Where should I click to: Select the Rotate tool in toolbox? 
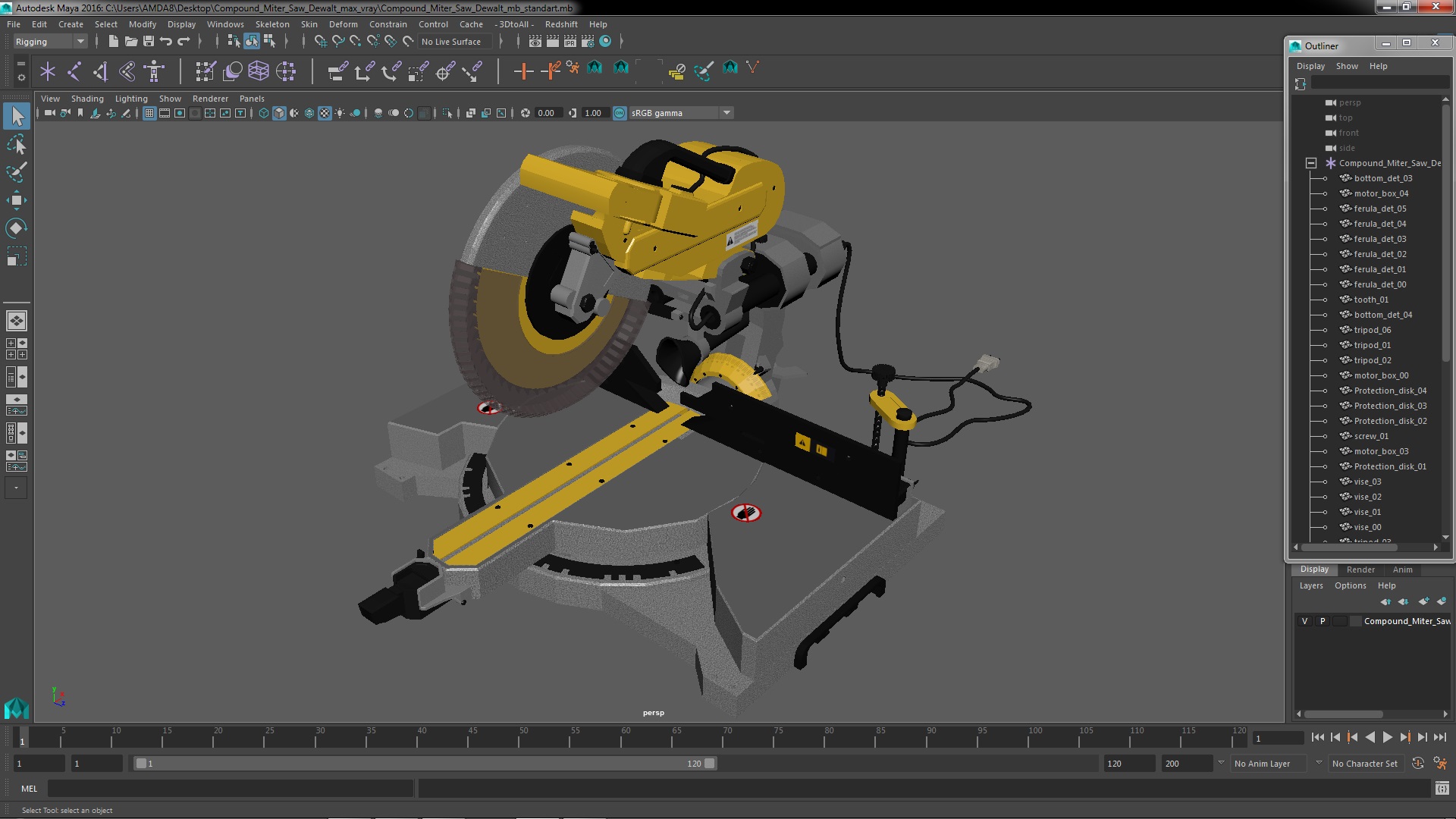[16, 228]
